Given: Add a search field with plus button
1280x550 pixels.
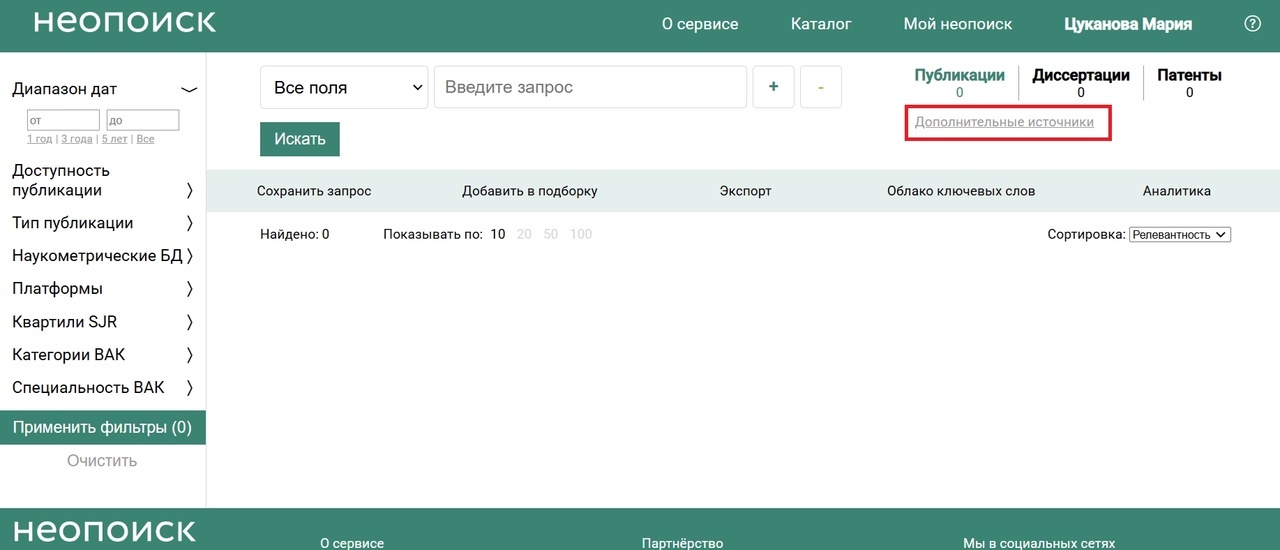Looking at the screenshot, I should 773,87.
